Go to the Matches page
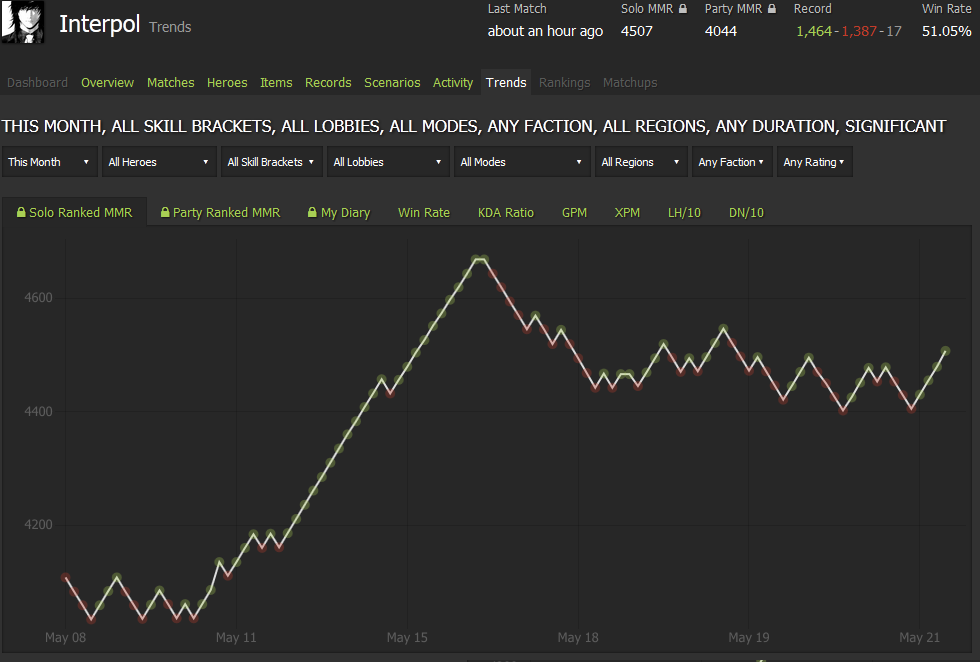The height and width of the screenshot is (662, 980). (171, 83)
